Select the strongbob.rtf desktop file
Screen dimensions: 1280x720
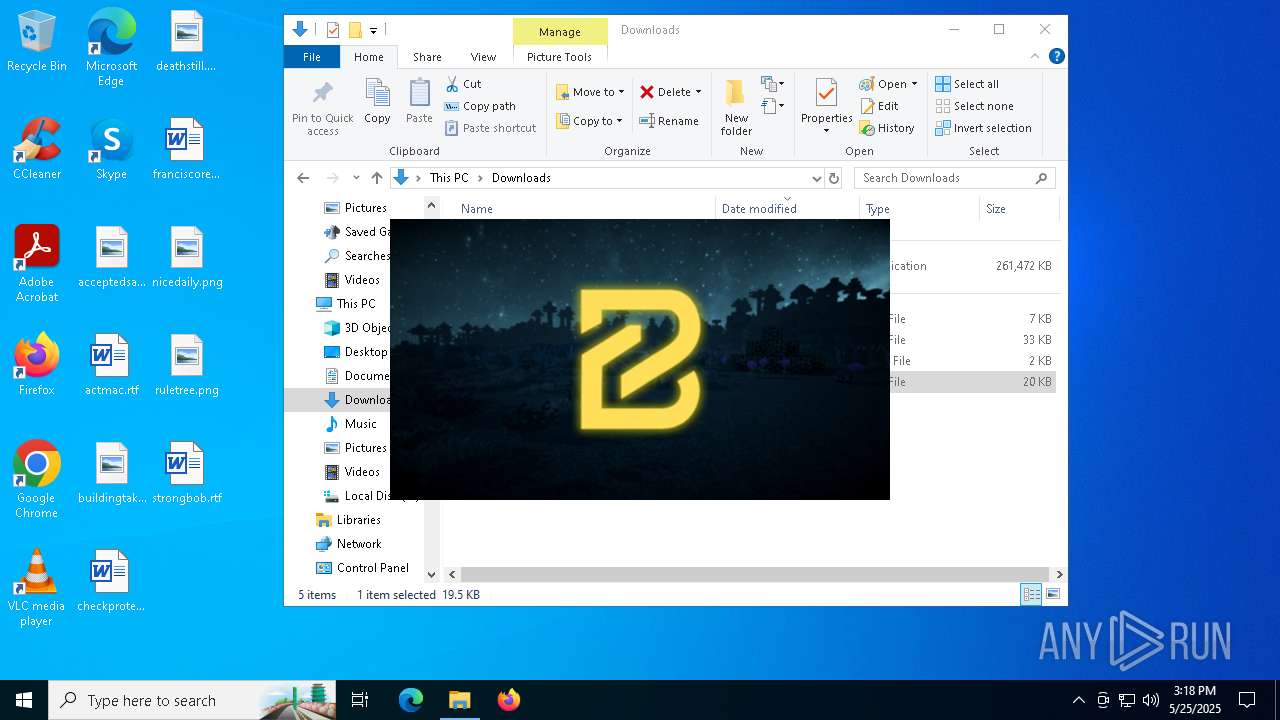[187, 473]
